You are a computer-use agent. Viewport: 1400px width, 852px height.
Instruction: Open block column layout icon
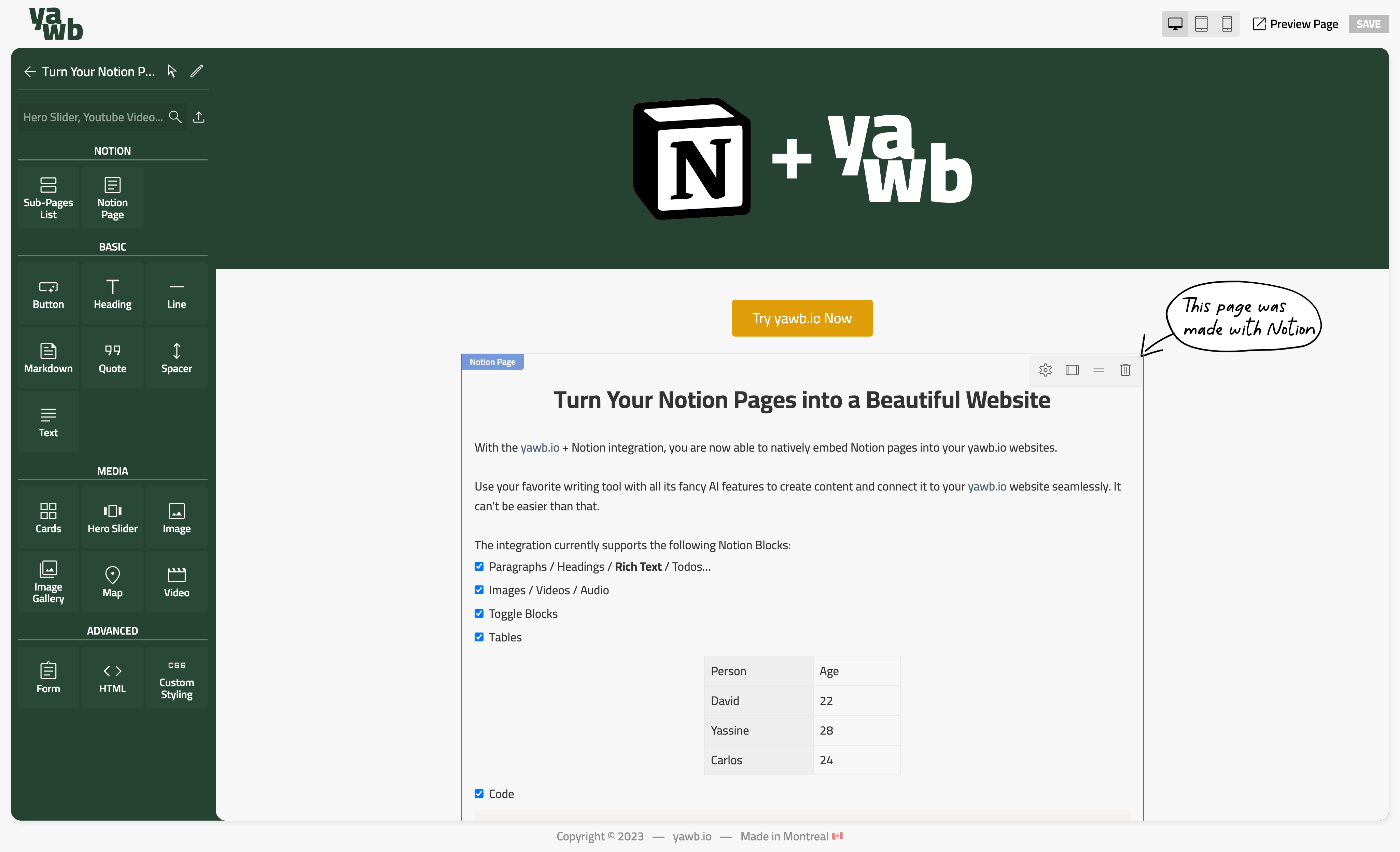[x=1072, y=370]
